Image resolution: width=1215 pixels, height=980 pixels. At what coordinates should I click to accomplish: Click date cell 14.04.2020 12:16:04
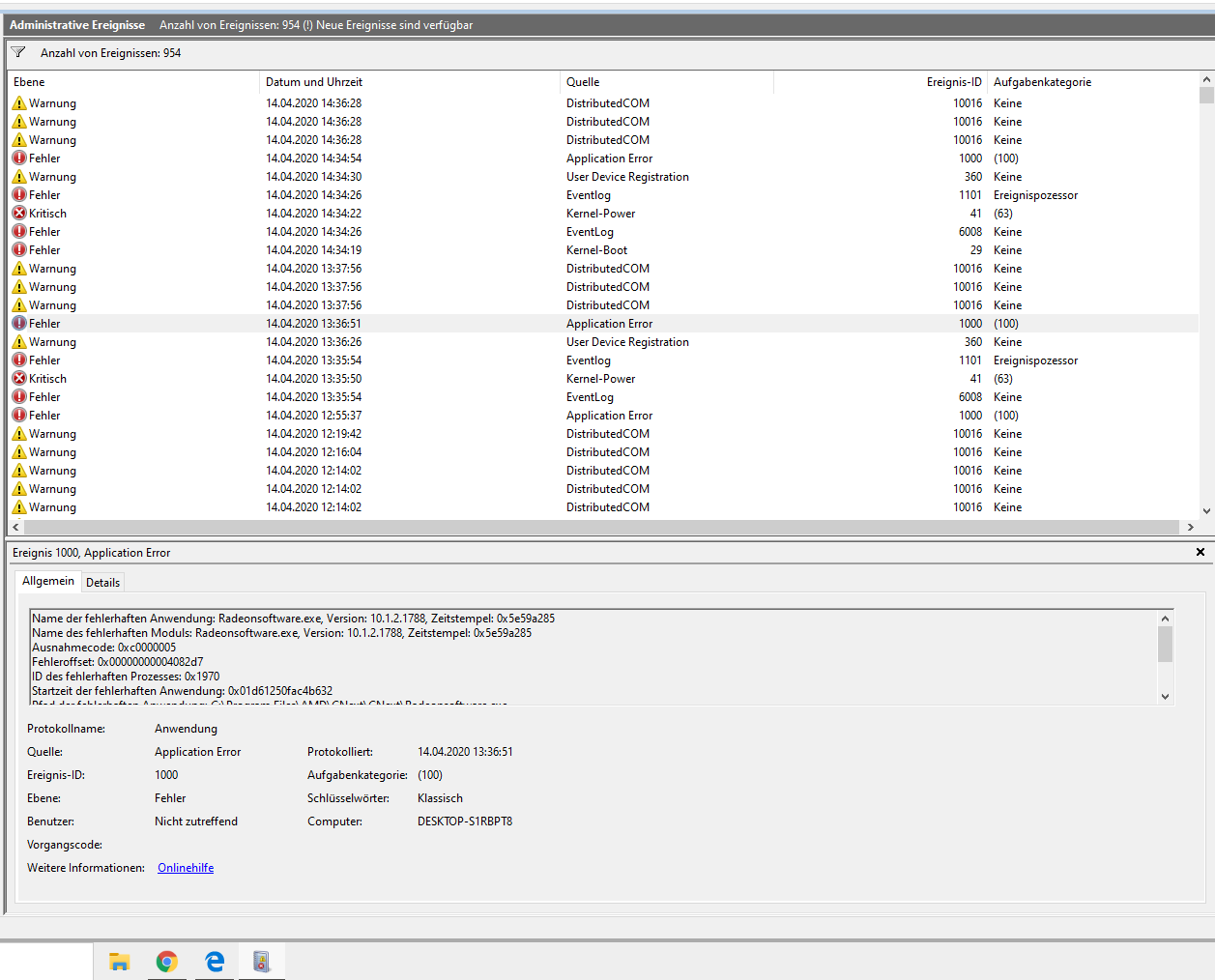pyautogui.click(x=314, y=452)
